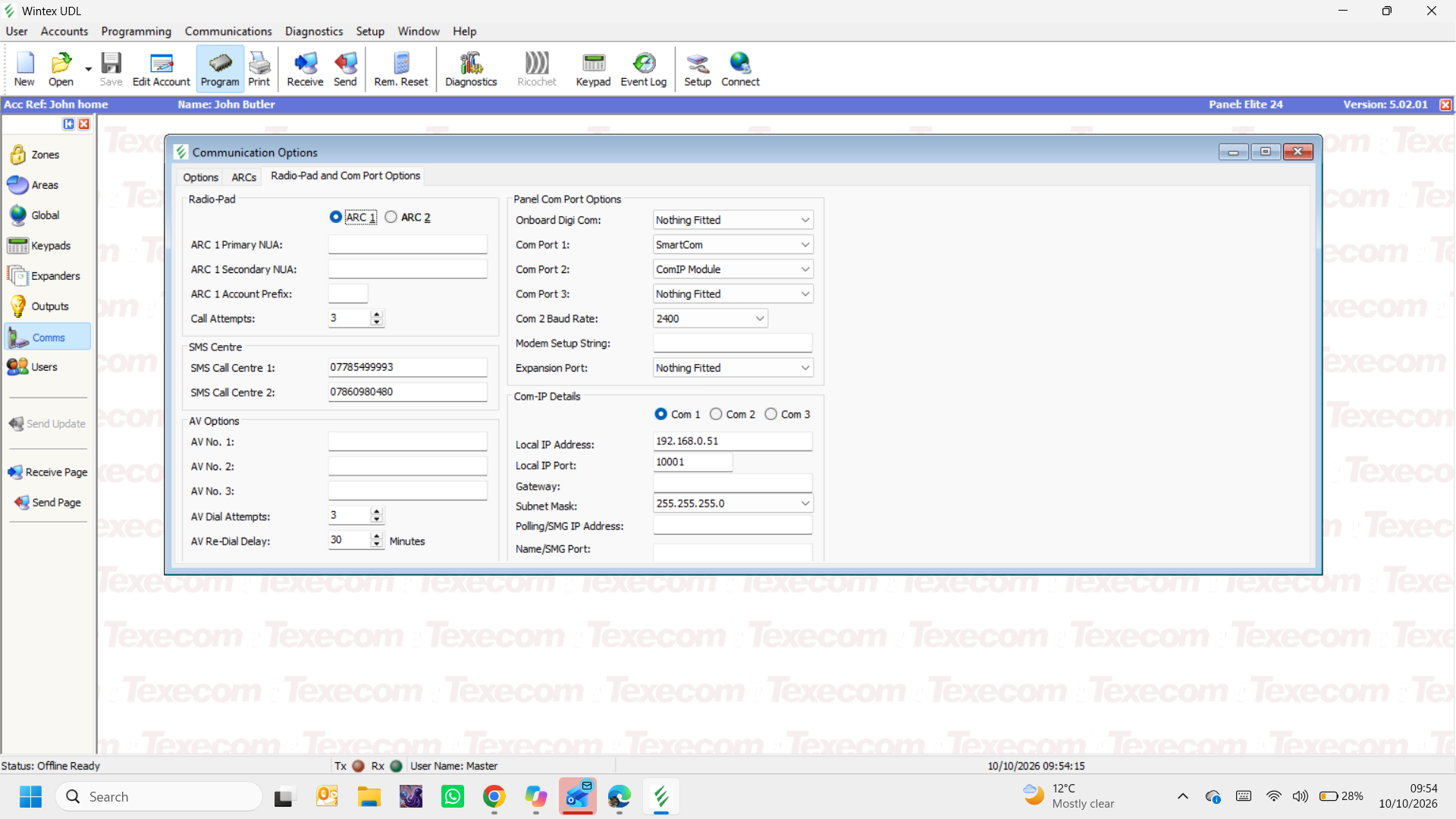Click the New account toolbar icon
The height and width of the screenshot is (819, 1456).
[x=24, y=69]
